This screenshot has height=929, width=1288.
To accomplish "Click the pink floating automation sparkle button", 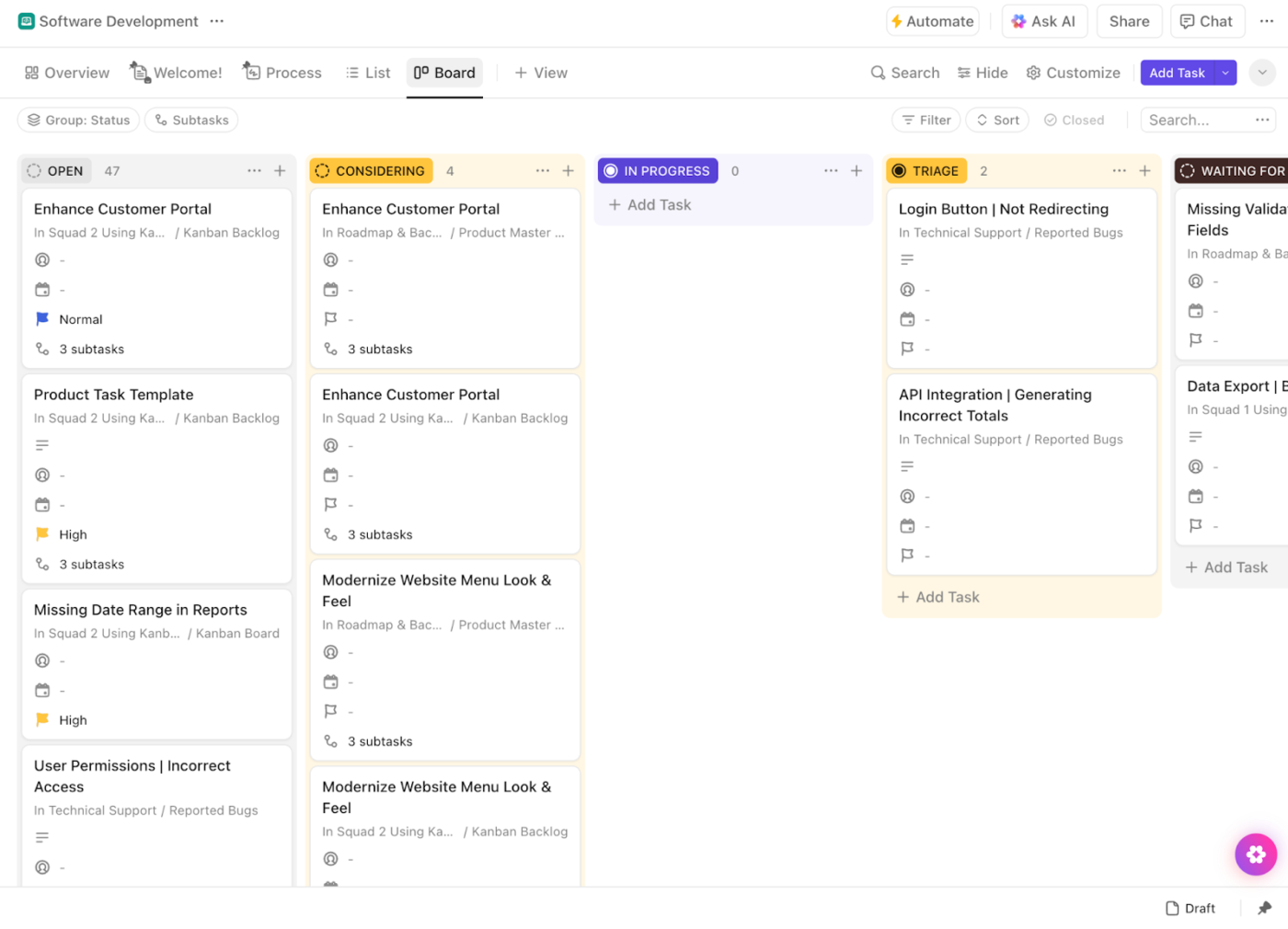I will tap(1256, 854).
